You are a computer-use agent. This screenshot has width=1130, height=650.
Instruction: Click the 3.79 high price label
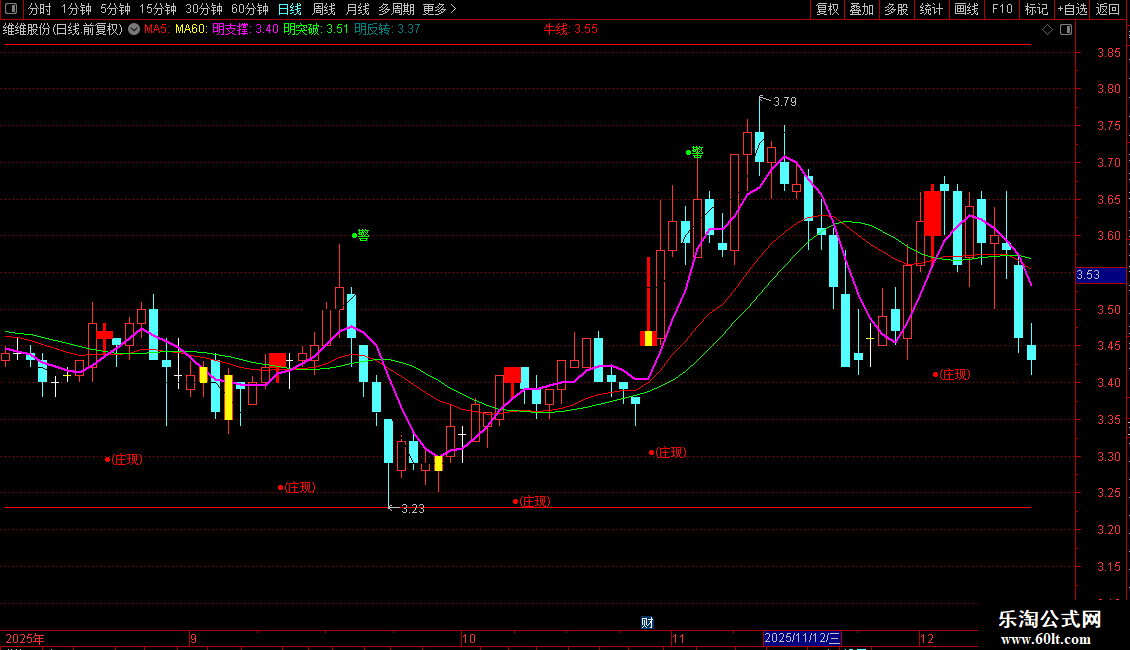pyautogui.click(x=785, y=102)
